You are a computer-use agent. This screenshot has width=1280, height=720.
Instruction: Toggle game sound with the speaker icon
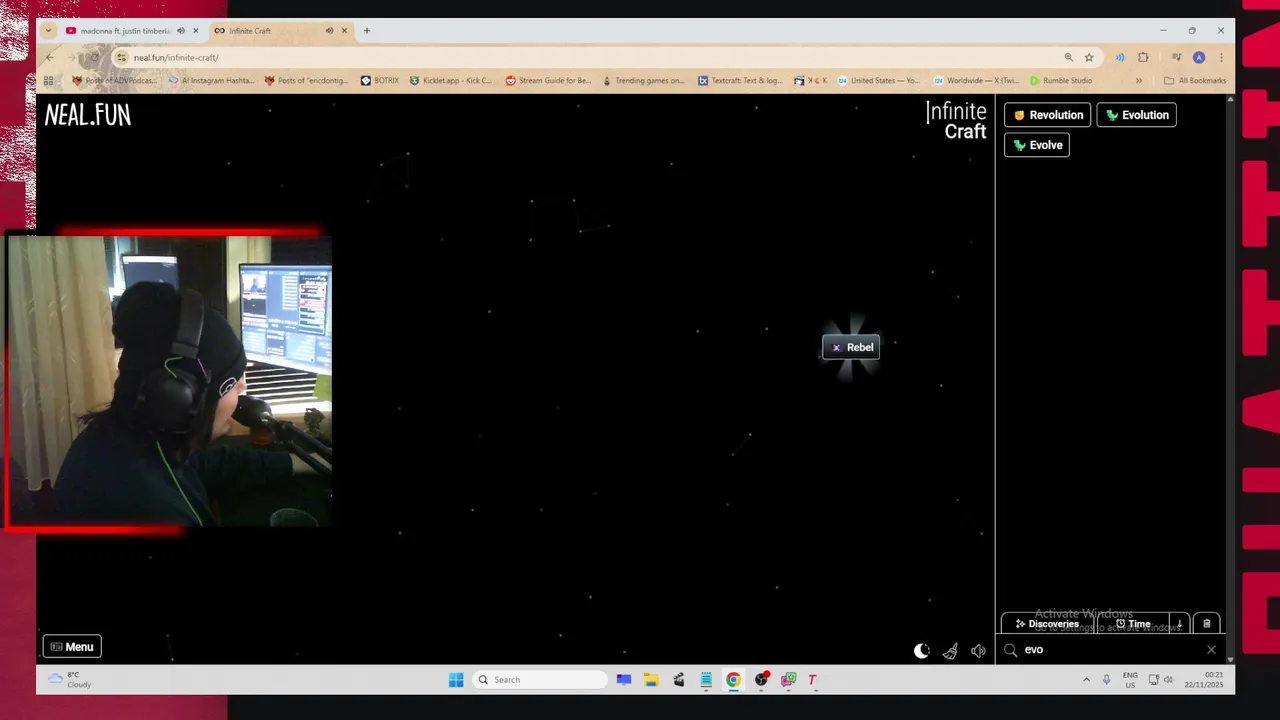(x=978, y=651)
